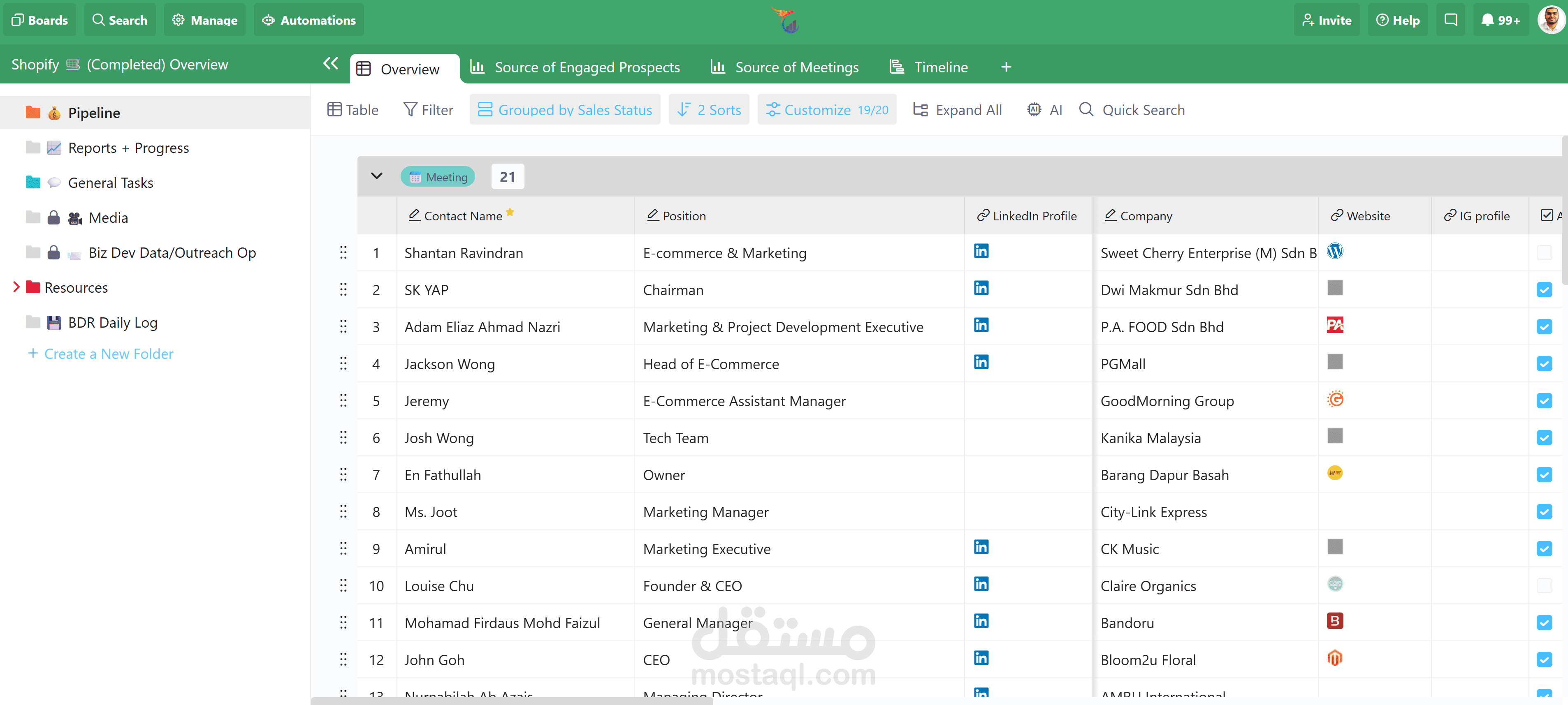
Task: Open Shantan Ravindran's LinkedIn profile icon
Action: tap(981, 251)
